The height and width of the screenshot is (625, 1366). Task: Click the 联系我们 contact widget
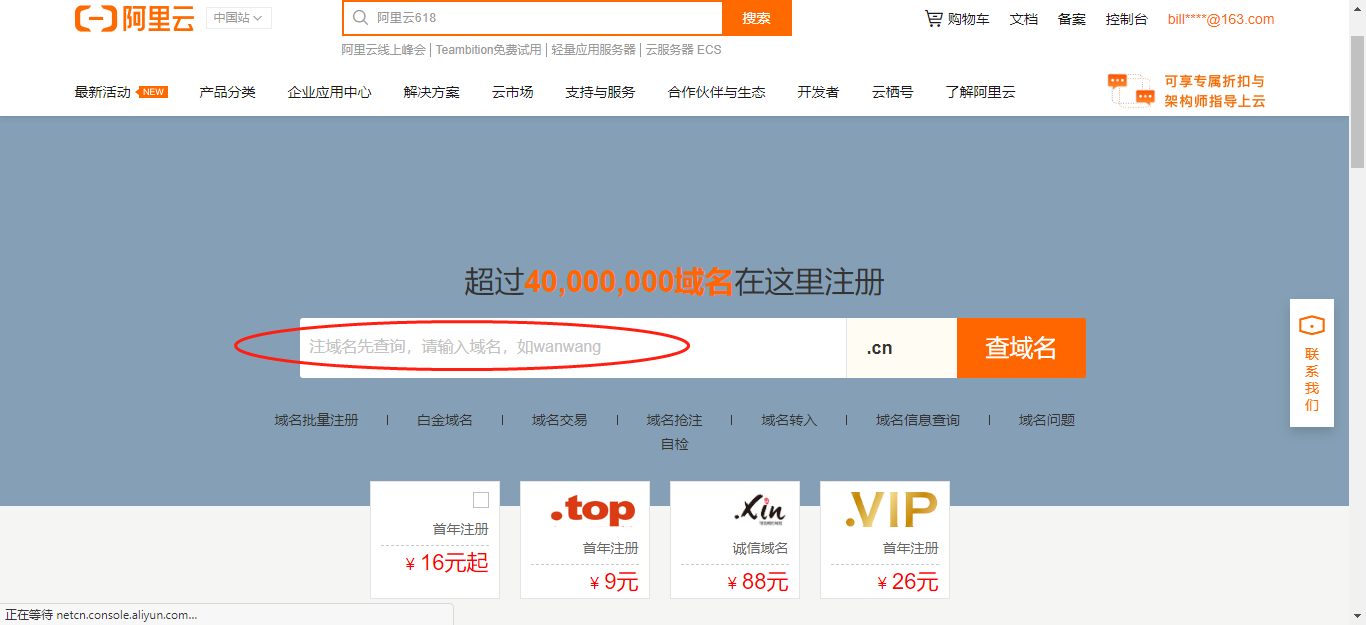1312,363
